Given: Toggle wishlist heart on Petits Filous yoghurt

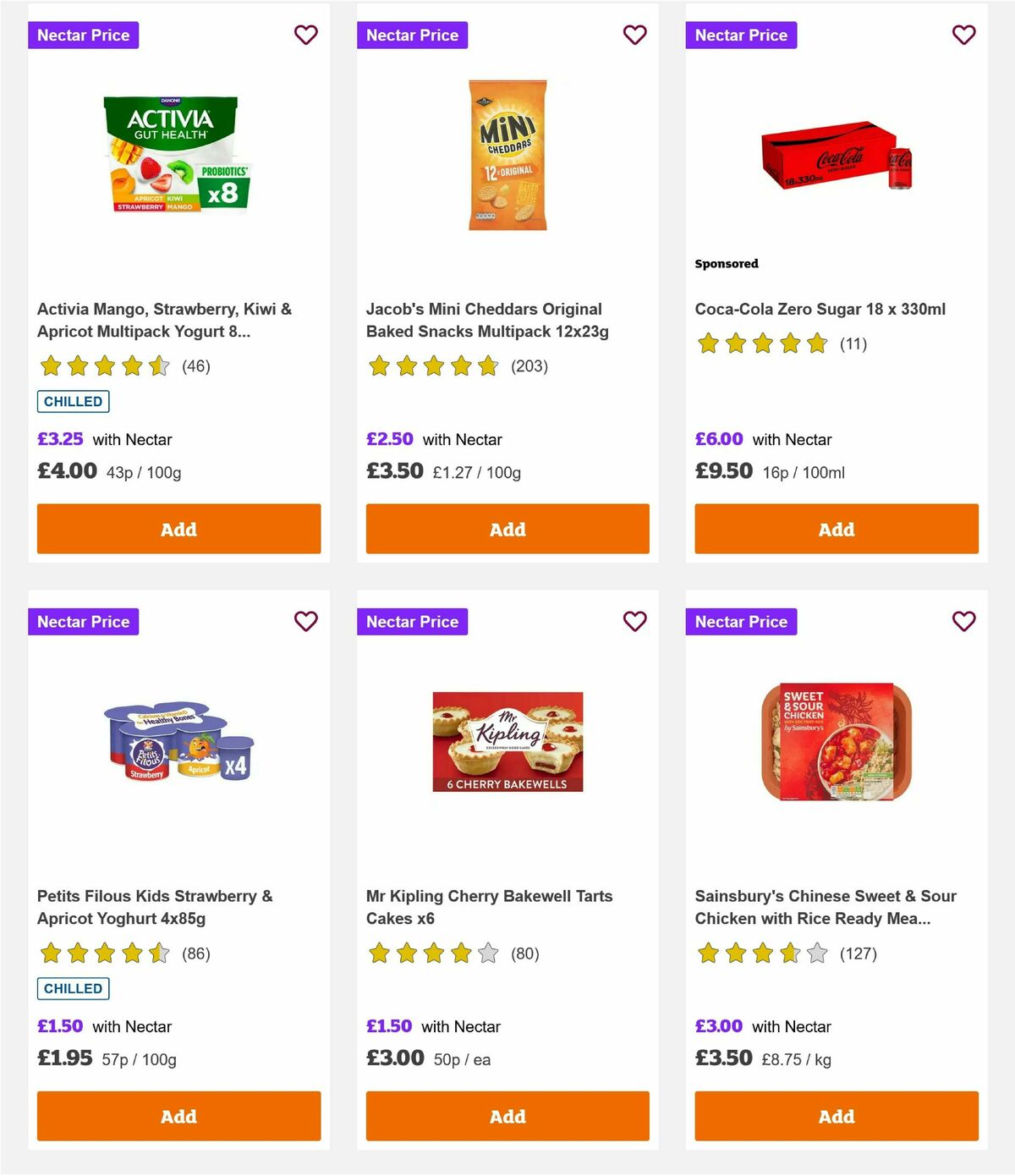Looking at the screenshot, I should pos(306,621).
